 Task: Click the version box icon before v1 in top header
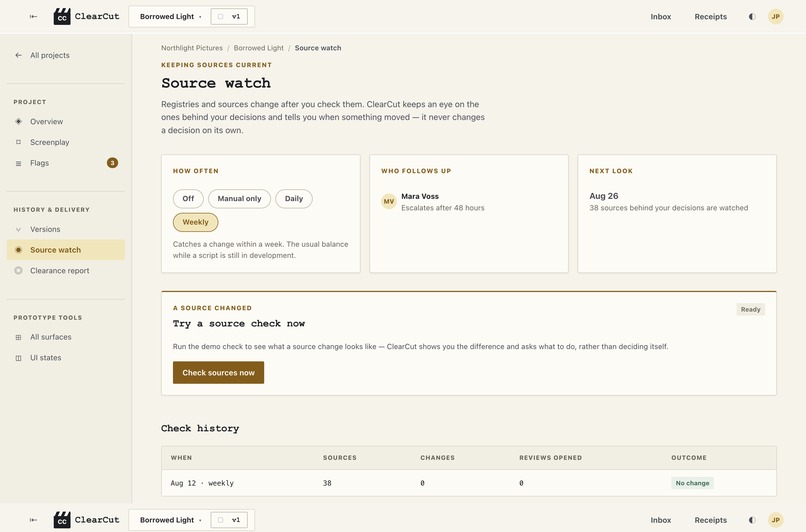click(x=221, y=16)
